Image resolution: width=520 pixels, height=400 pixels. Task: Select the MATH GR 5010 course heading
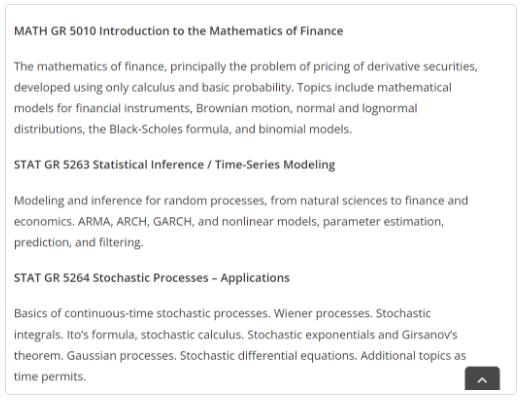click(179, 31)
